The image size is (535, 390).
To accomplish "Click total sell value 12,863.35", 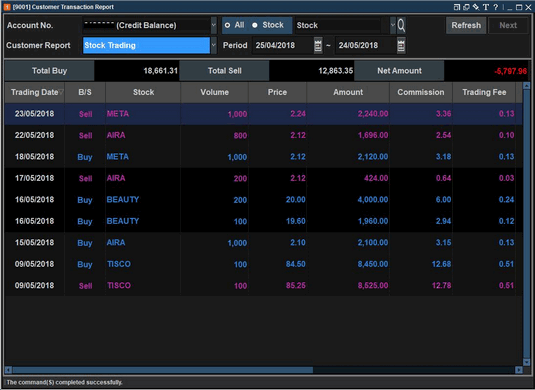I will [335, 71].
